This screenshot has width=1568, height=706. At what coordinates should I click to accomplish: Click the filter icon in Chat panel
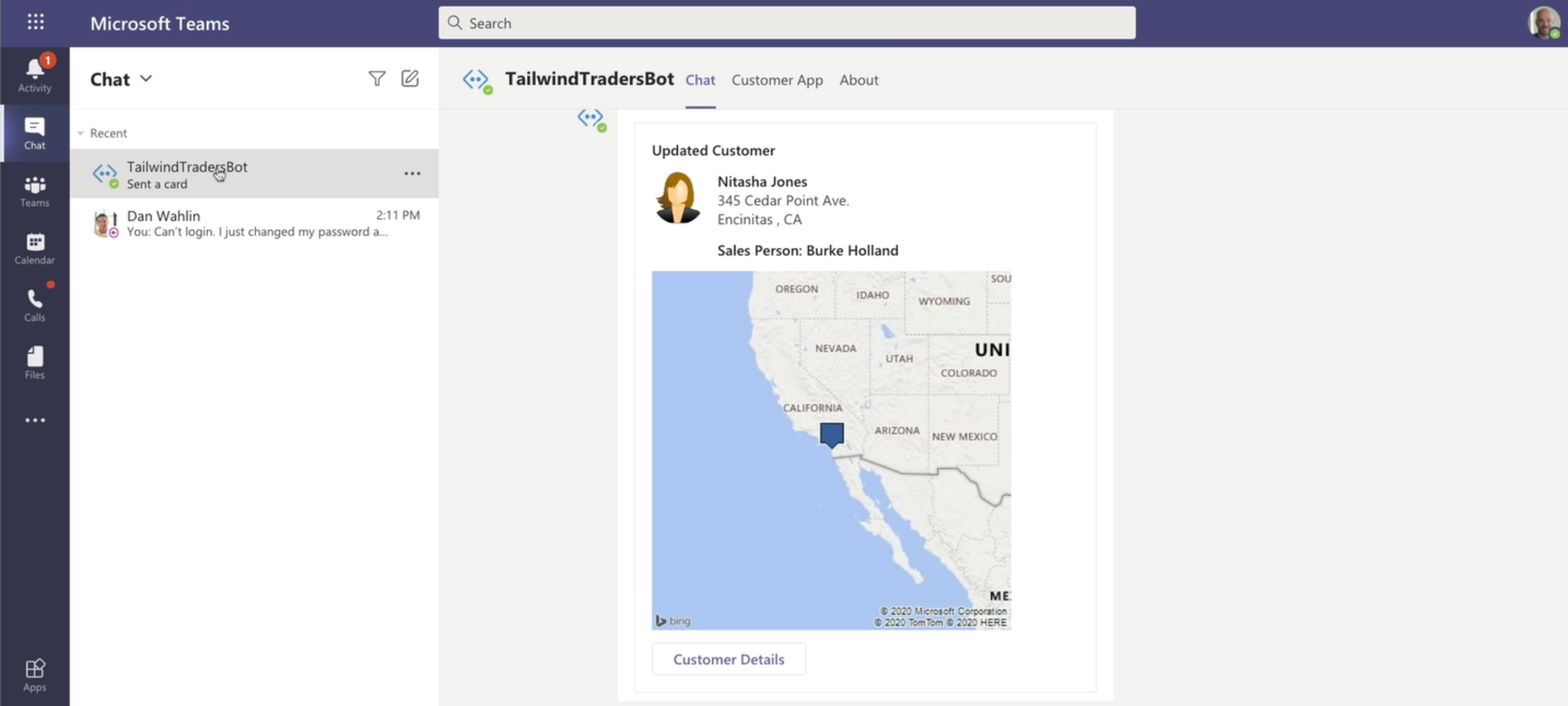377,78
